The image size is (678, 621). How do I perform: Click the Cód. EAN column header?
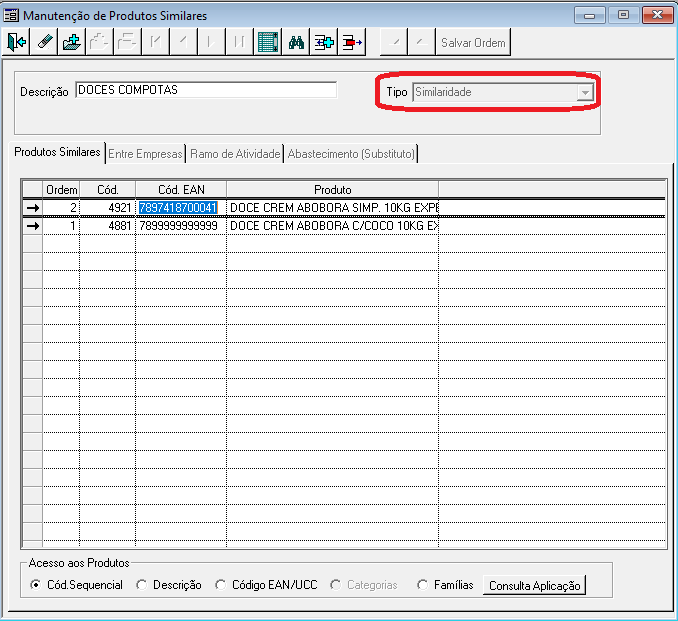click(181, 190)
